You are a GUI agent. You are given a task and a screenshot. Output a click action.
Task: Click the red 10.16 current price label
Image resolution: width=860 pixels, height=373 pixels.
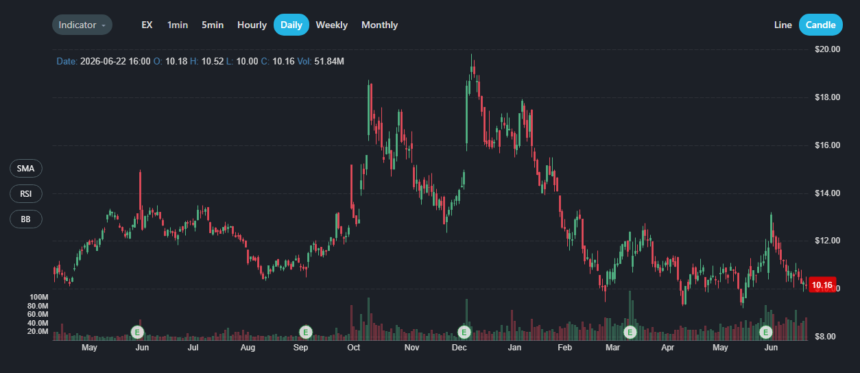[822, 285]
